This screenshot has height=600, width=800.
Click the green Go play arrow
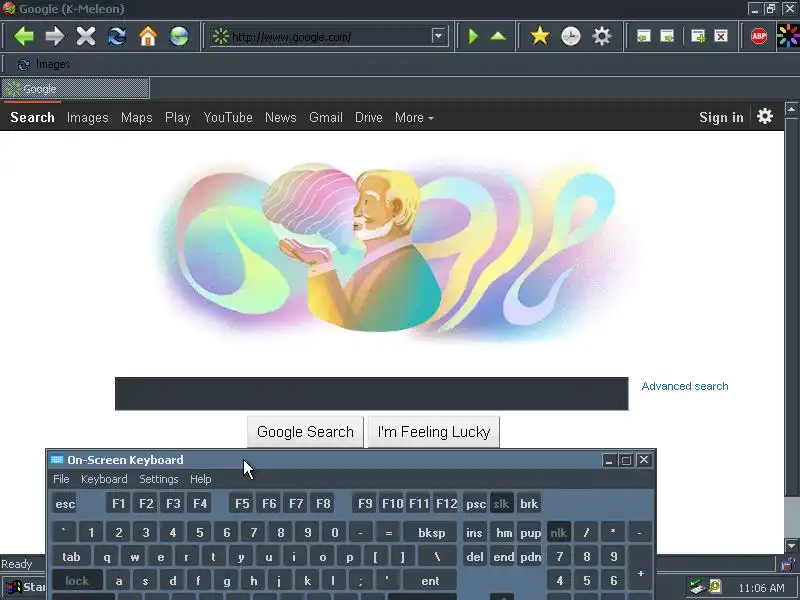pos(473,36)
